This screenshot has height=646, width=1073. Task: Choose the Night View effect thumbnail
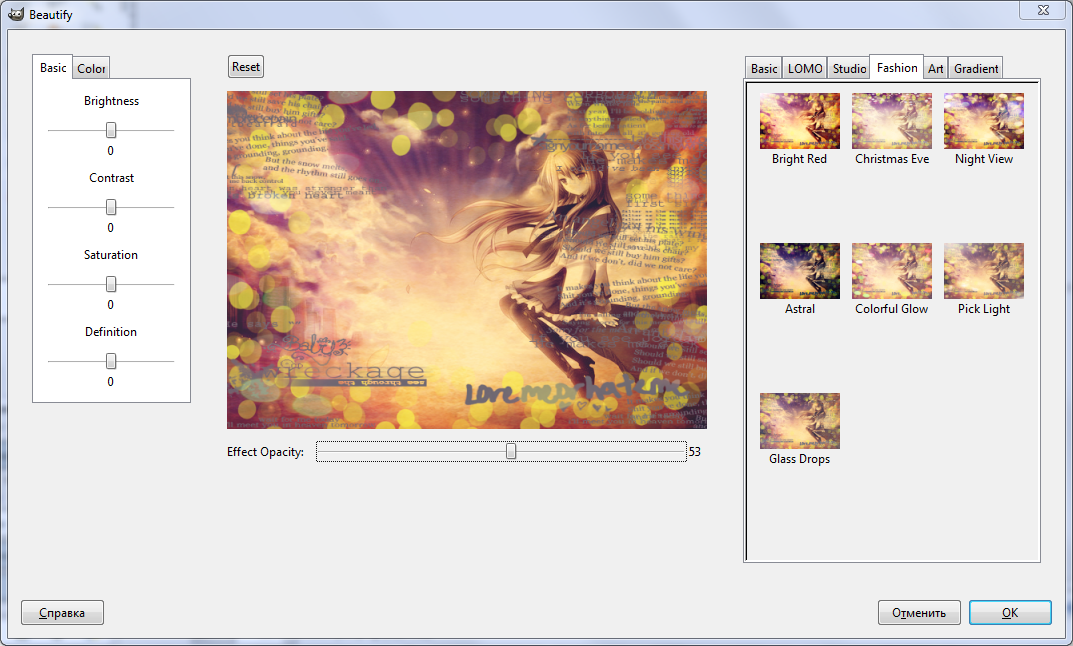(983, 121)
